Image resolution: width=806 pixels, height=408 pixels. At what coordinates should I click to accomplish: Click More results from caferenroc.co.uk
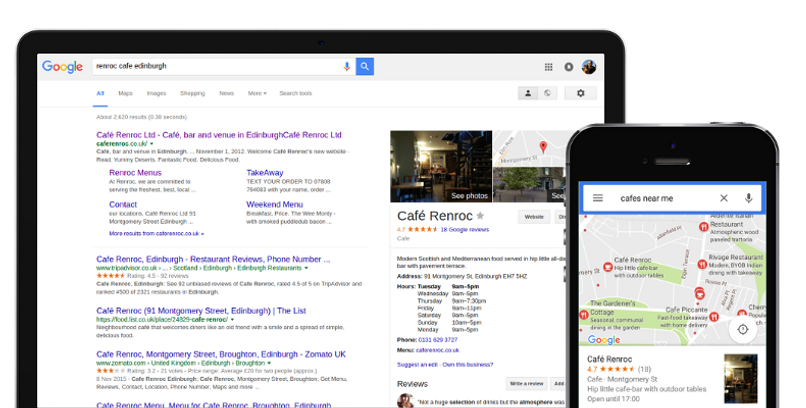tap(156, 233)
